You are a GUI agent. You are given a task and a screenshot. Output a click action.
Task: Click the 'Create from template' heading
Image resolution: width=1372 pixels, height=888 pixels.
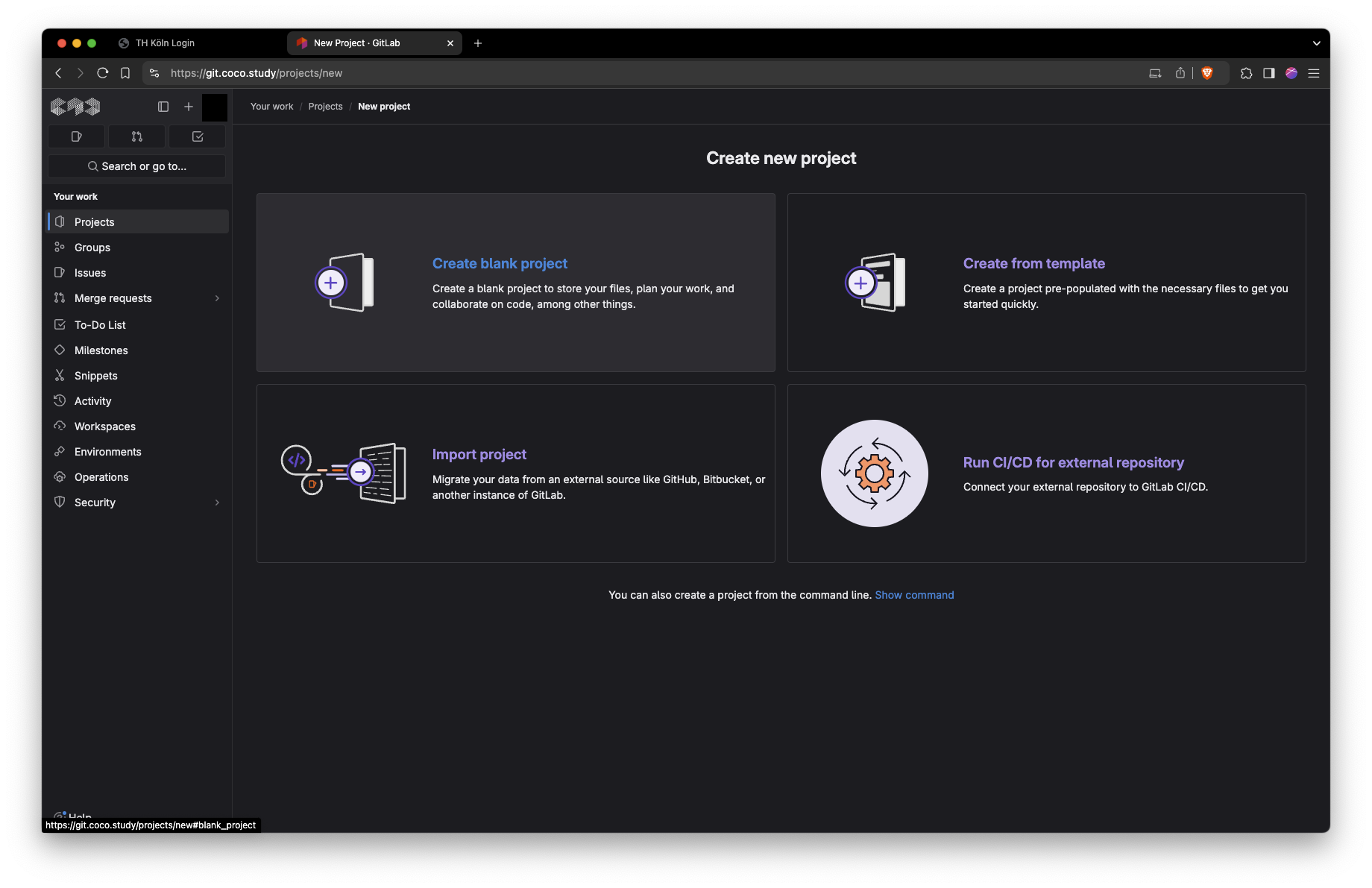point(1033,263)
